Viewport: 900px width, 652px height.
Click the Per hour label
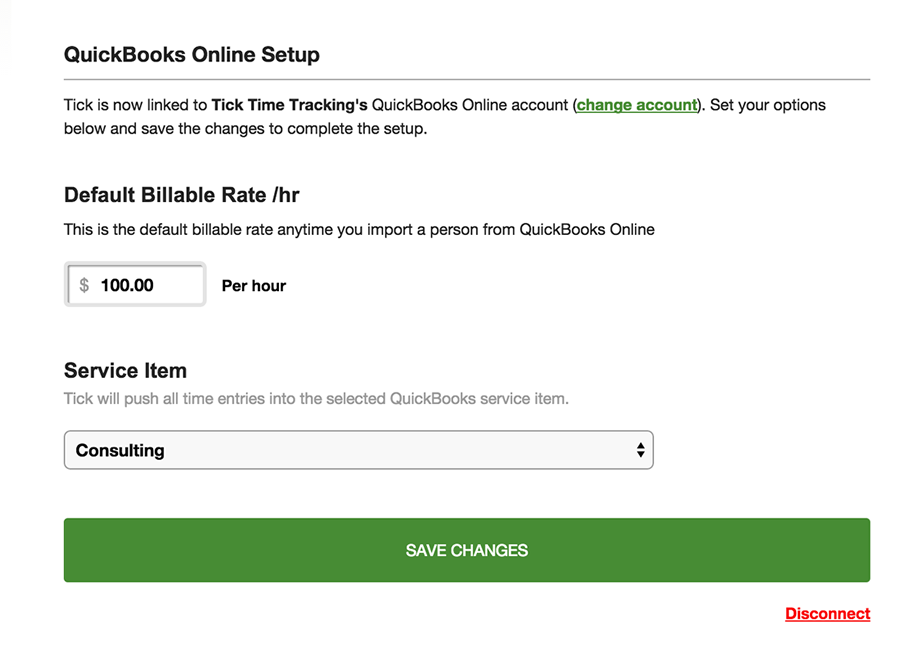pos(254,286)
